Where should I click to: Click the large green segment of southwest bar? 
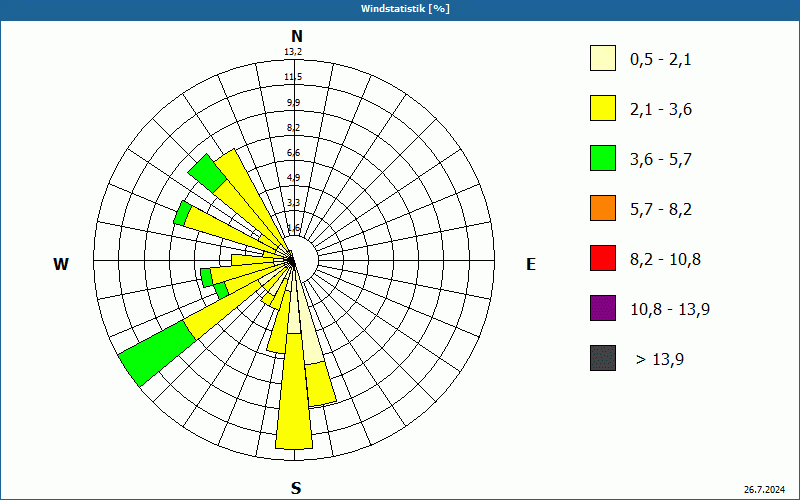[x=158, y=353]
